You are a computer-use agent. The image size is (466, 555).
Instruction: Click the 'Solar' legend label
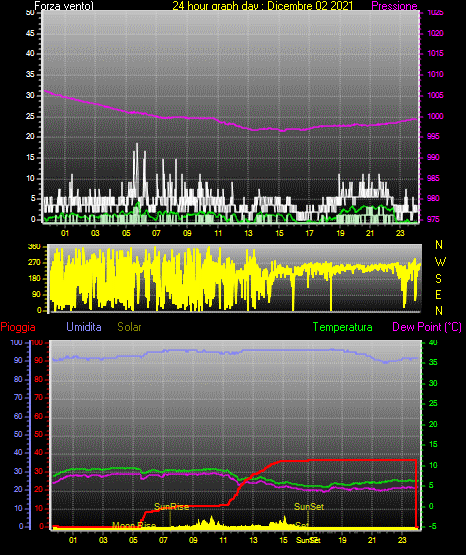129,327
